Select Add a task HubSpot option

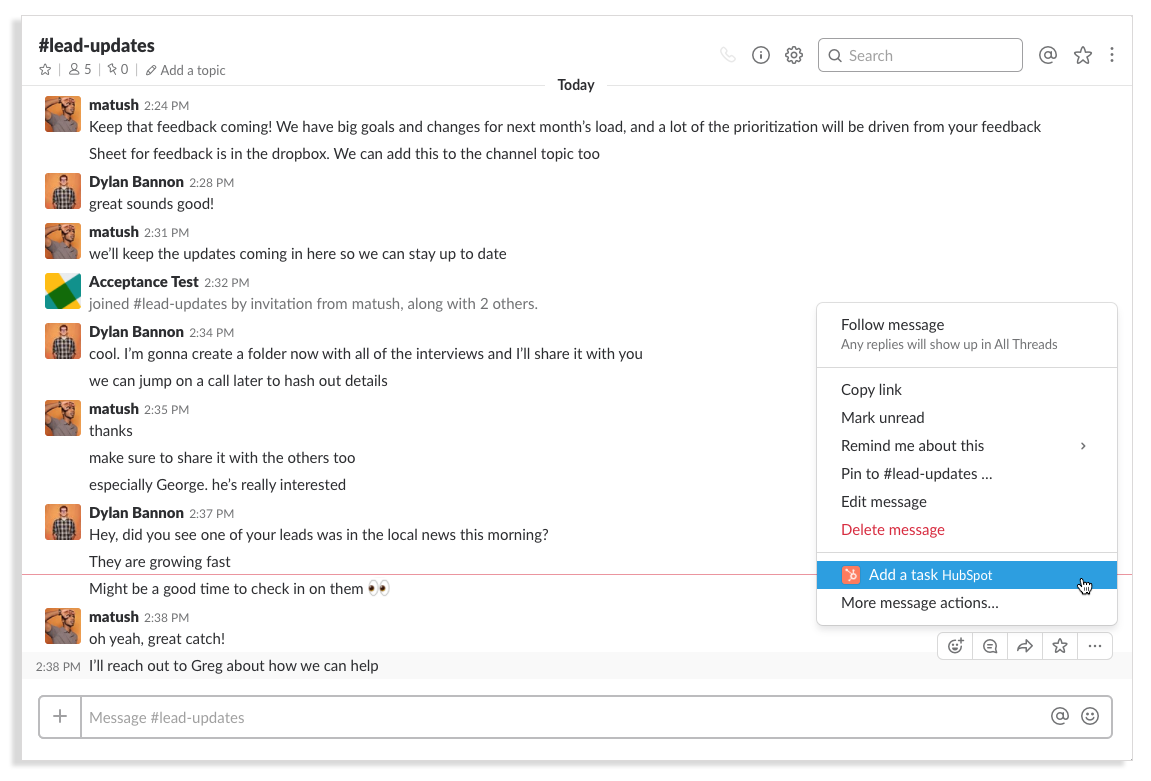[930, 575]
